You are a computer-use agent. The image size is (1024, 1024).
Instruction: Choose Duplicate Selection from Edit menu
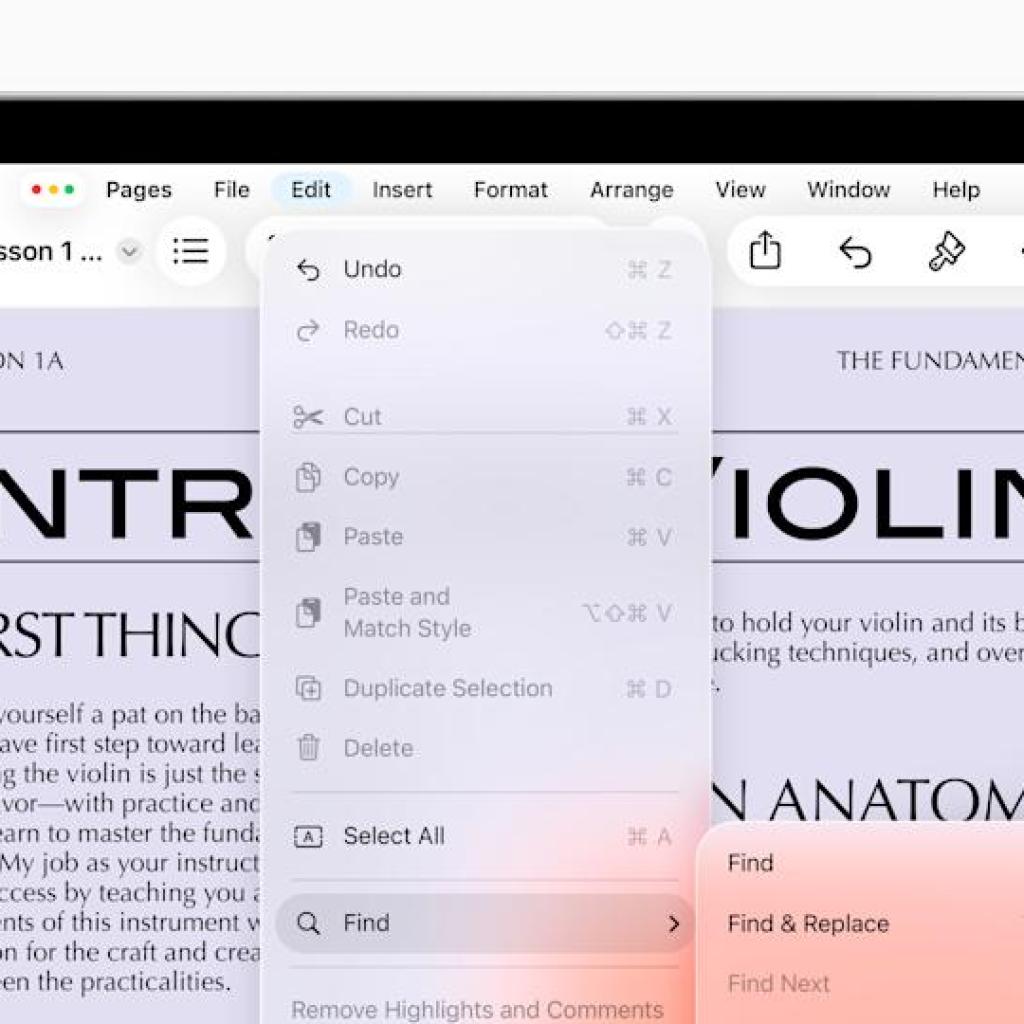[447, 688]
